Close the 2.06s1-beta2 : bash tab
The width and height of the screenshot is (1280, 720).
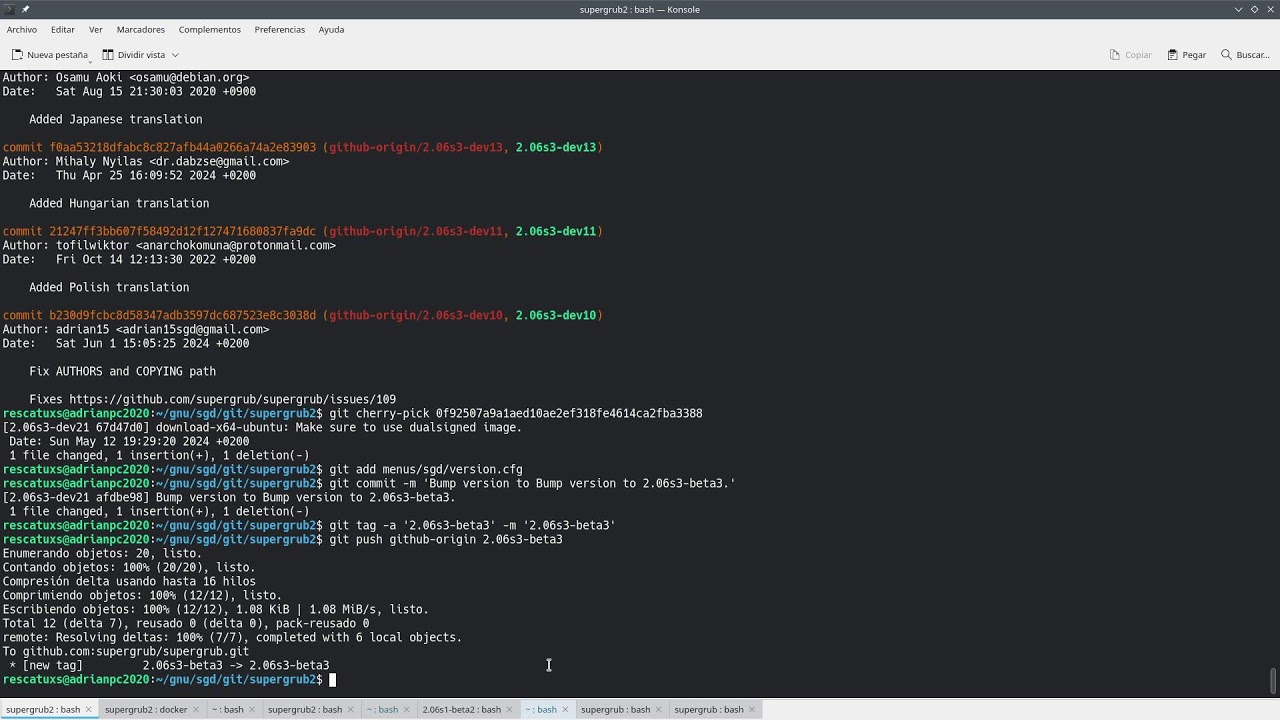(x=510, y=709)
